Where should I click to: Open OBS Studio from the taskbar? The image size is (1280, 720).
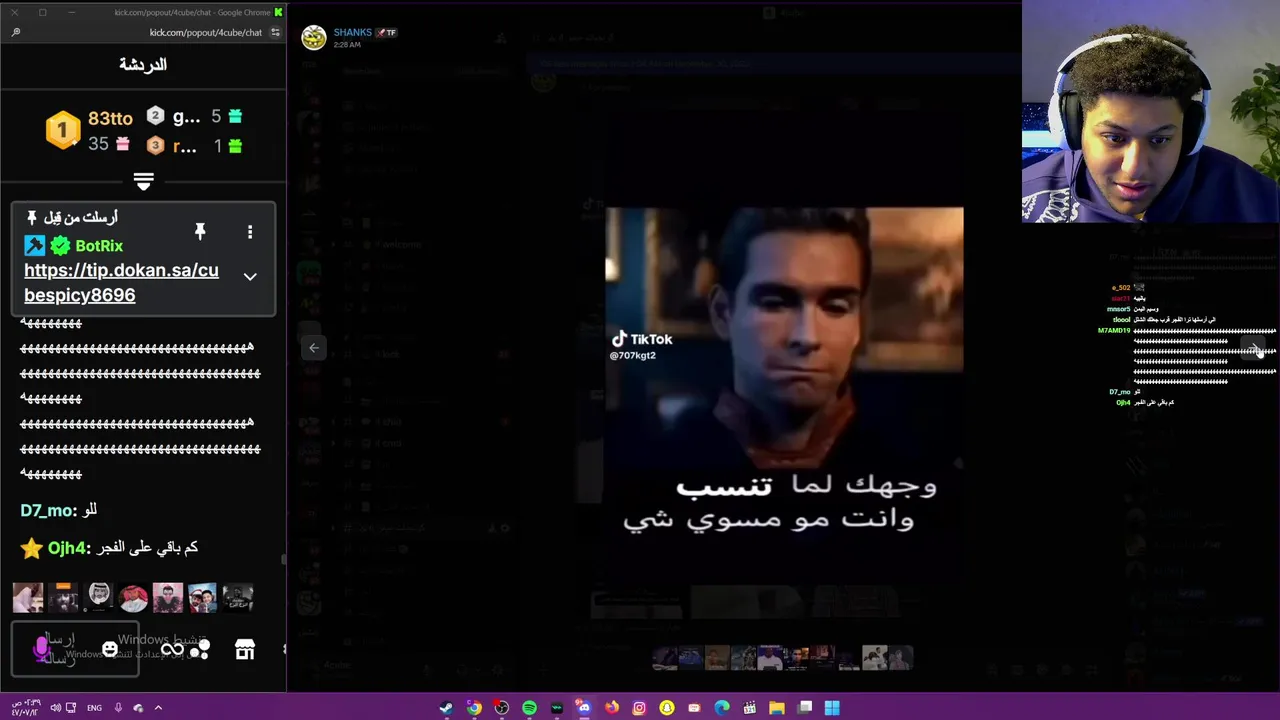[501, 708]
